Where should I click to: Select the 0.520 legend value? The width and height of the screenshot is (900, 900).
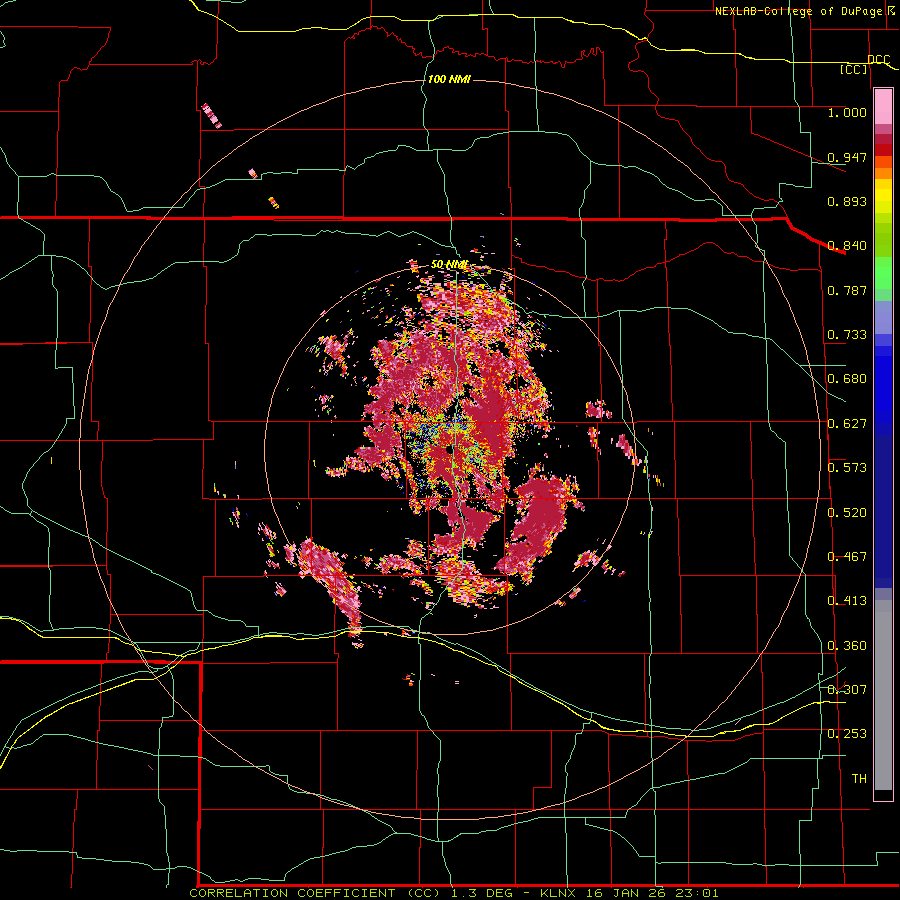coord(847,513)
